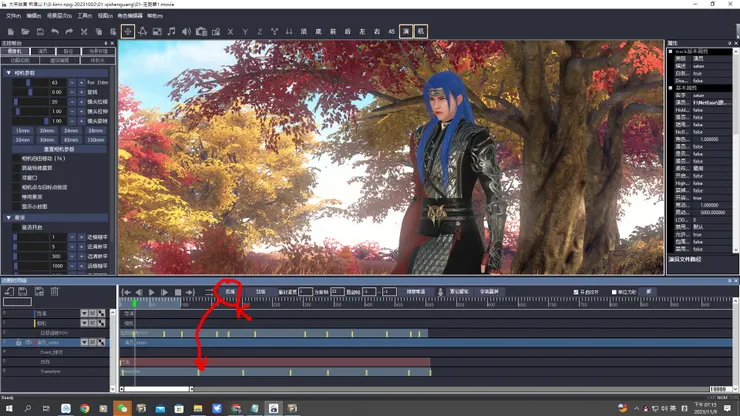Click the speaker sound toolbar icon
The height and width of the screenshot is (416, 740).
[x=186, y=32]
